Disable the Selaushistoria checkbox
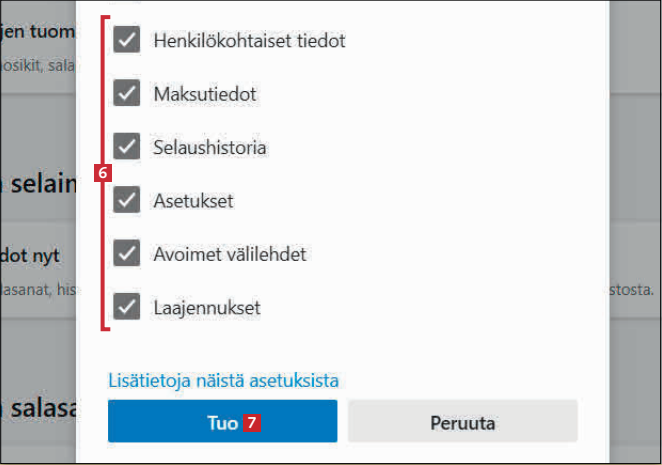Screen dimensions: 662x465 point(127,147)
